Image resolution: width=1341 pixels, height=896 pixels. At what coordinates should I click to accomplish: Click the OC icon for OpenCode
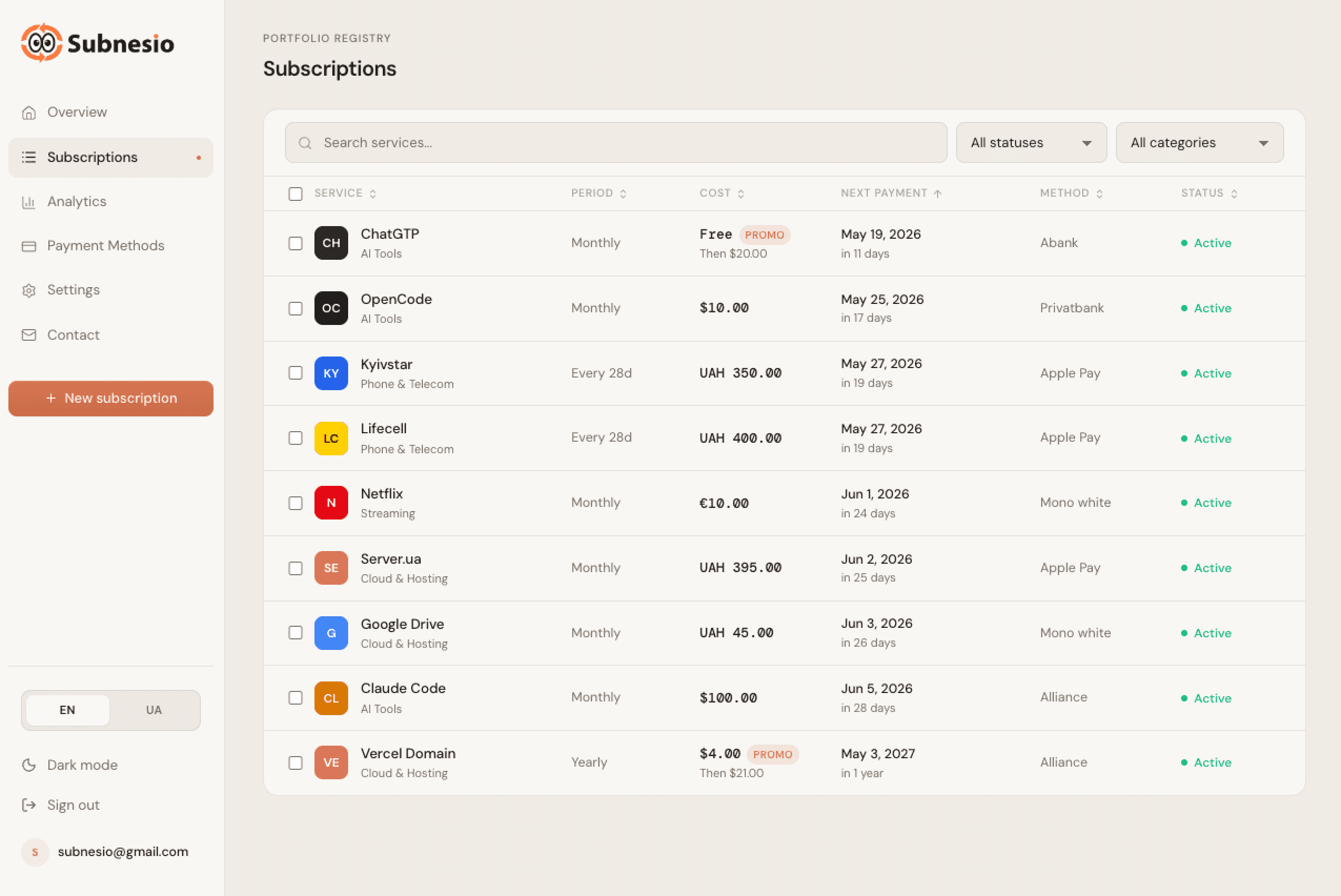coord(331,308)
